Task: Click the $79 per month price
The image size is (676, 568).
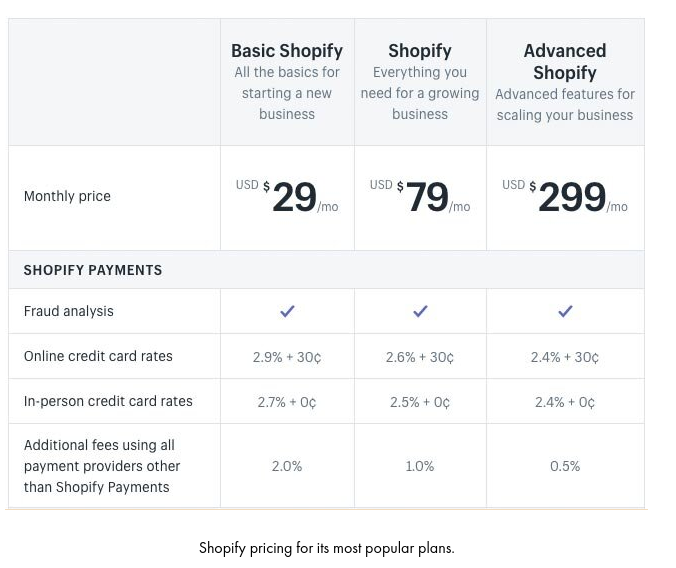Action: [x=427, y=197]
